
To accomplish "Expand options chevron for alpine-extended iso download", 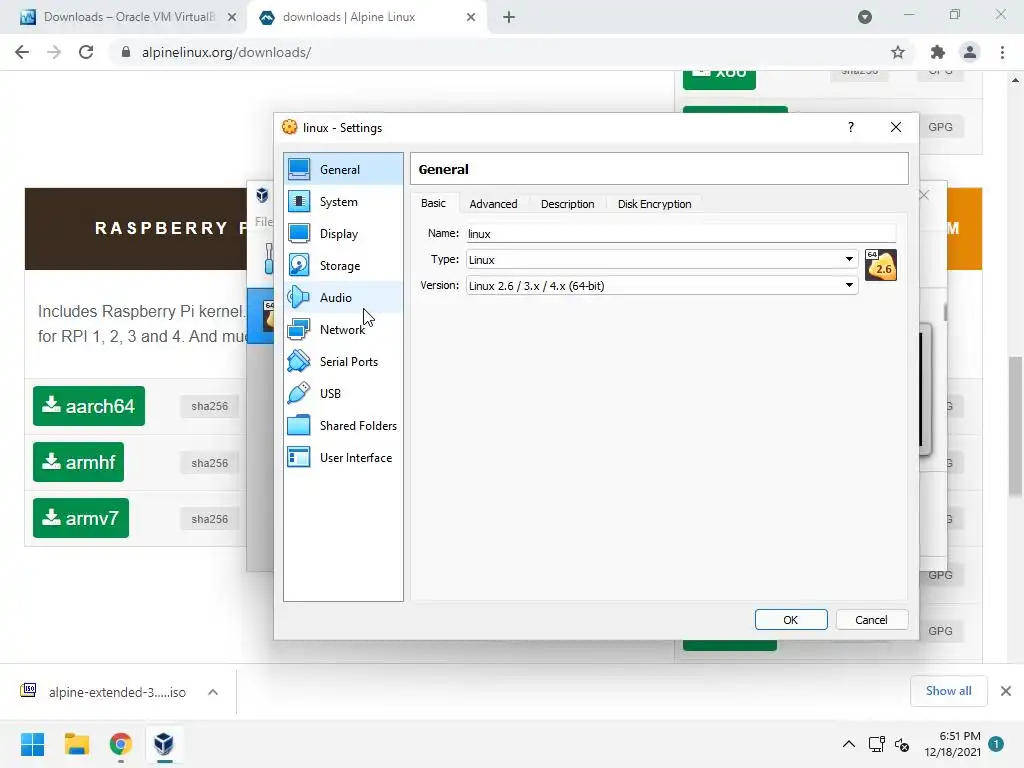I will [x=213, y=692].
